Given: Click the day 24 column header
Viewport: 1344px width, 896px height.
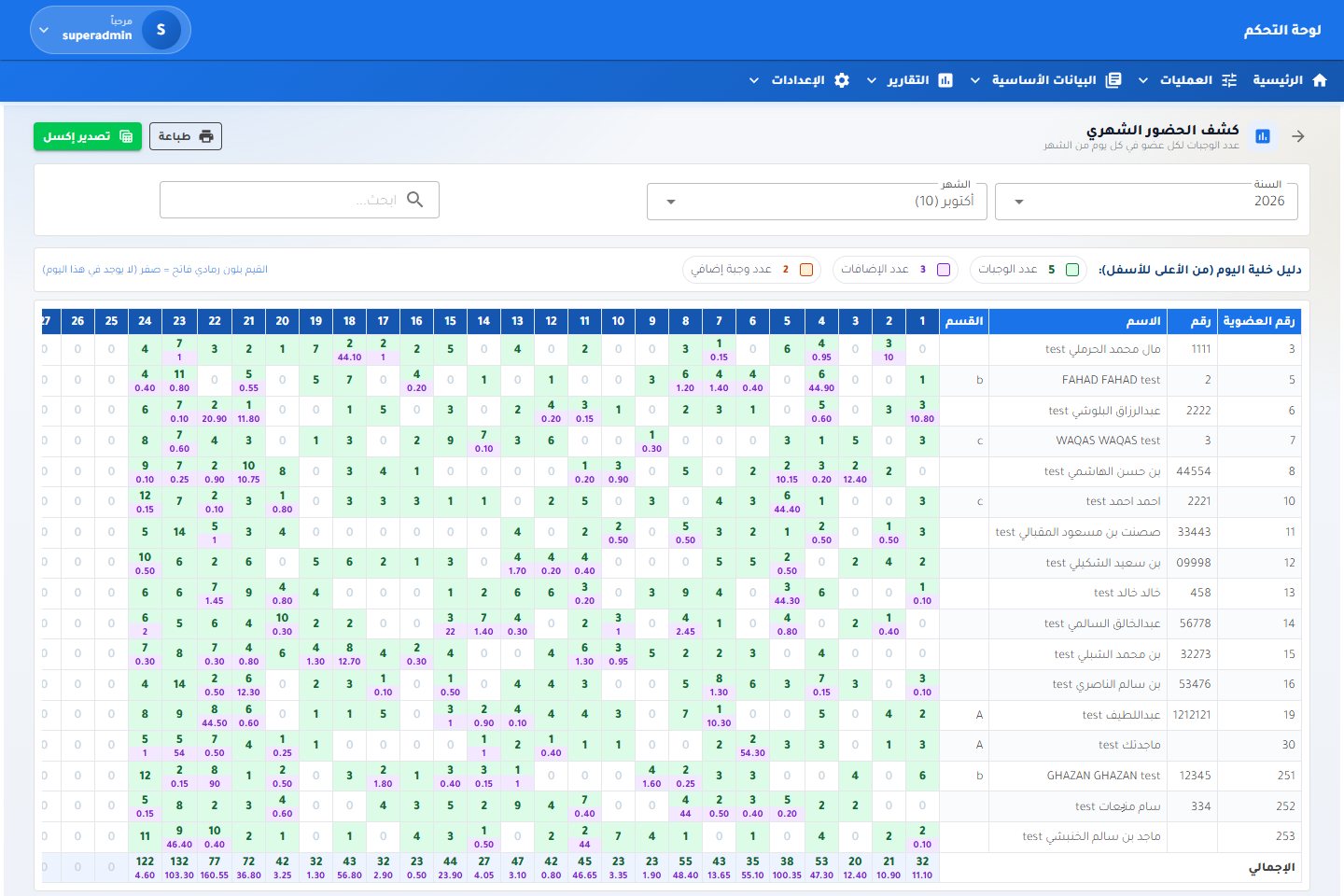Looking at the screenshot, I should (x=145, y=321).
